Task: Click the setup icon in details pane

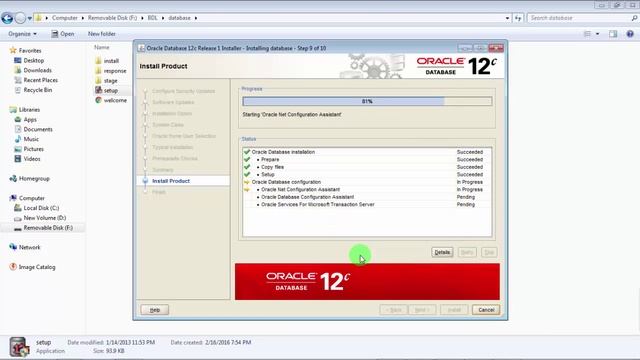Action: pyautogui.click(x=19, y=347)
